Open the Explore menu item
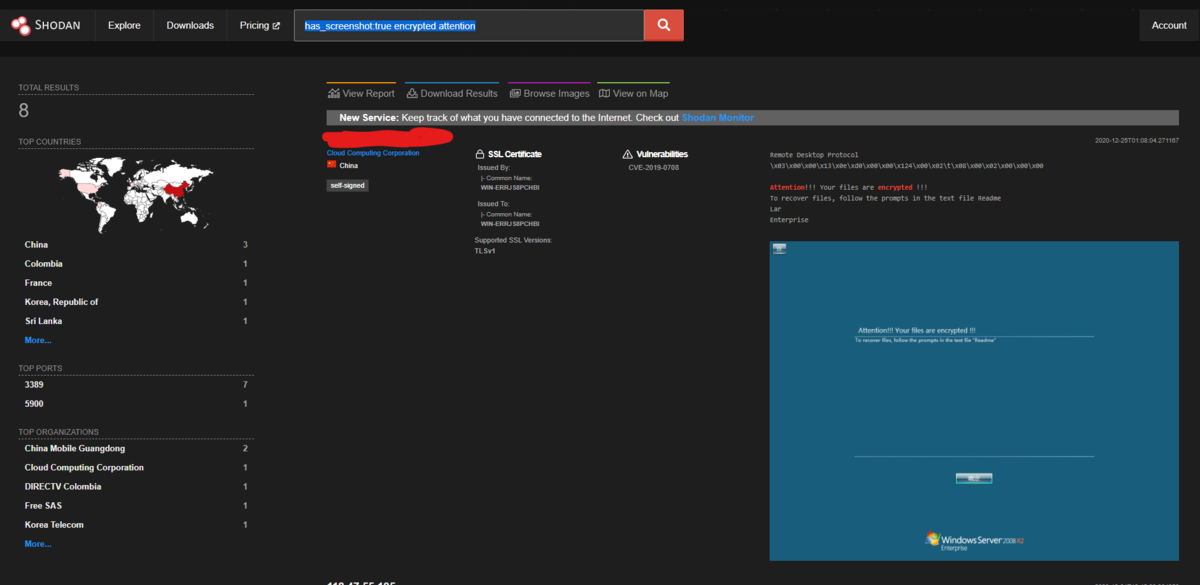 pos(124,25)
